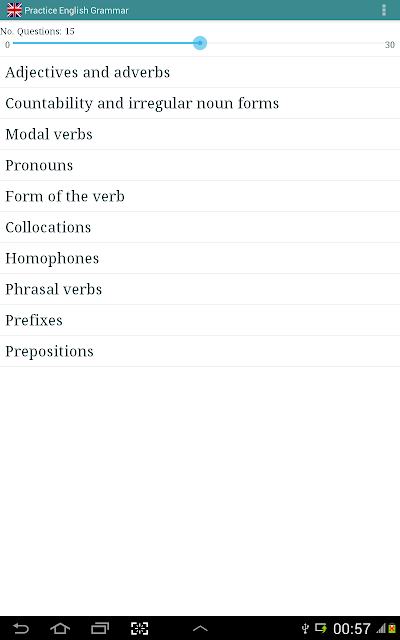Screen dimensions: 400x640
Task: Tap the USB connection status icon
Action: [305, 628]
